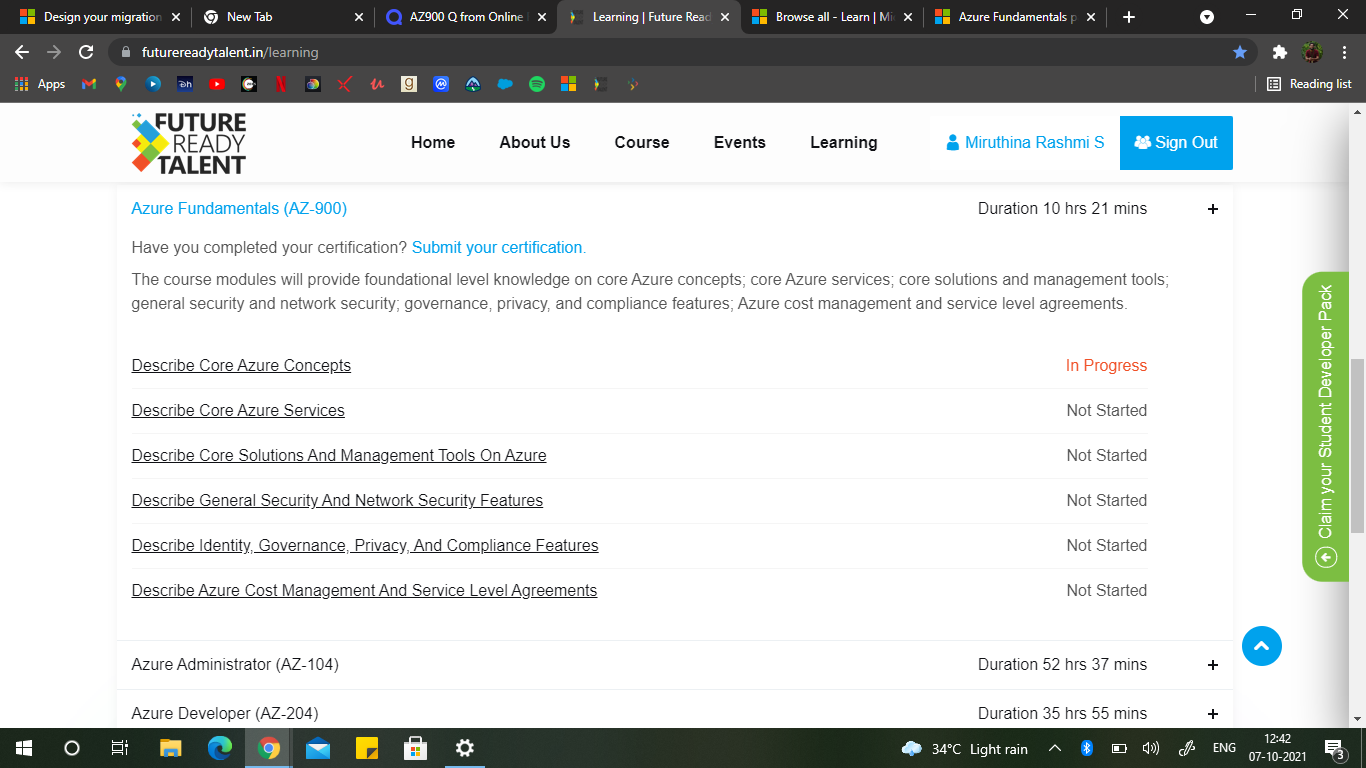Screen dimensions: 1366x768
Task: Click the Future Ready Talent logo
Action: click(189, 143)
